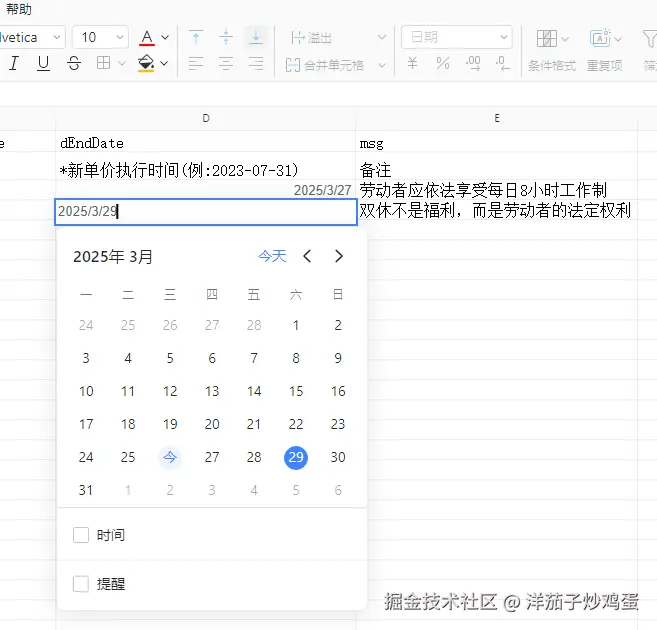Open the font family dropdown
This screenshot has width=657, height=630.
[31, 38]
